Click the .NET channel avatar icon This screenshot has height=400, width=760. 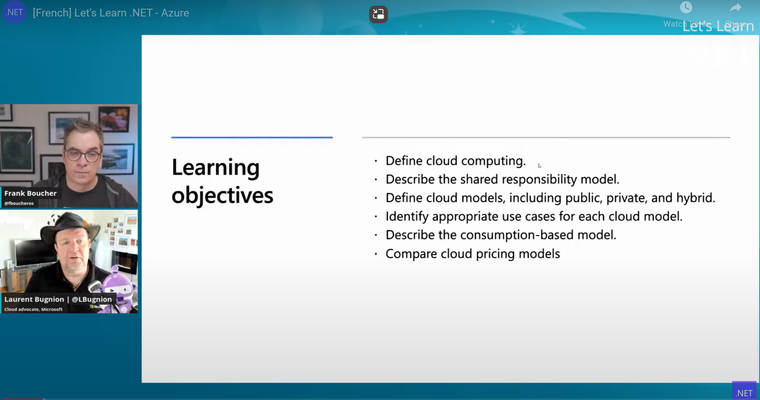pos(14,12)
